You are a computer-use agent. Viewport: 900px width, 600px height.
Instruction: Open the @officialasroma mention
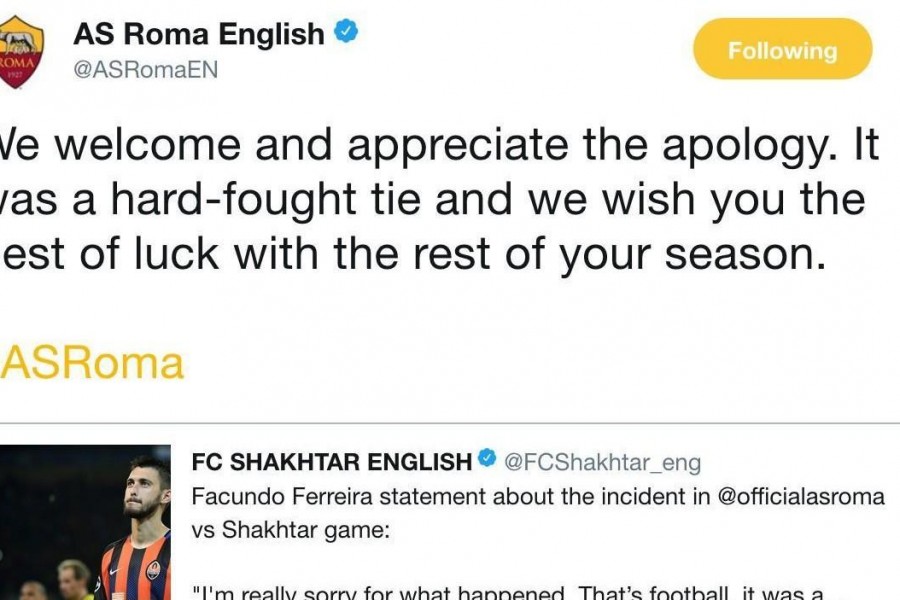(x=801, y=496)
